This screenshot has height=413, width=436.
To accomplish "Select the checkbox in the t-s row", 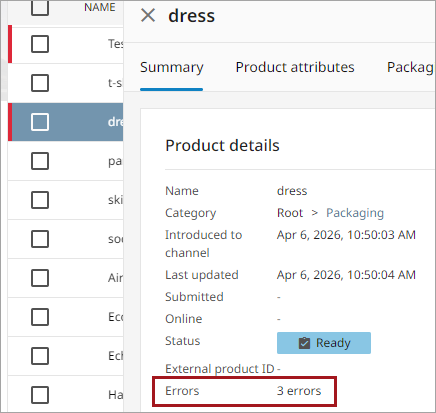I will (40, 83).
